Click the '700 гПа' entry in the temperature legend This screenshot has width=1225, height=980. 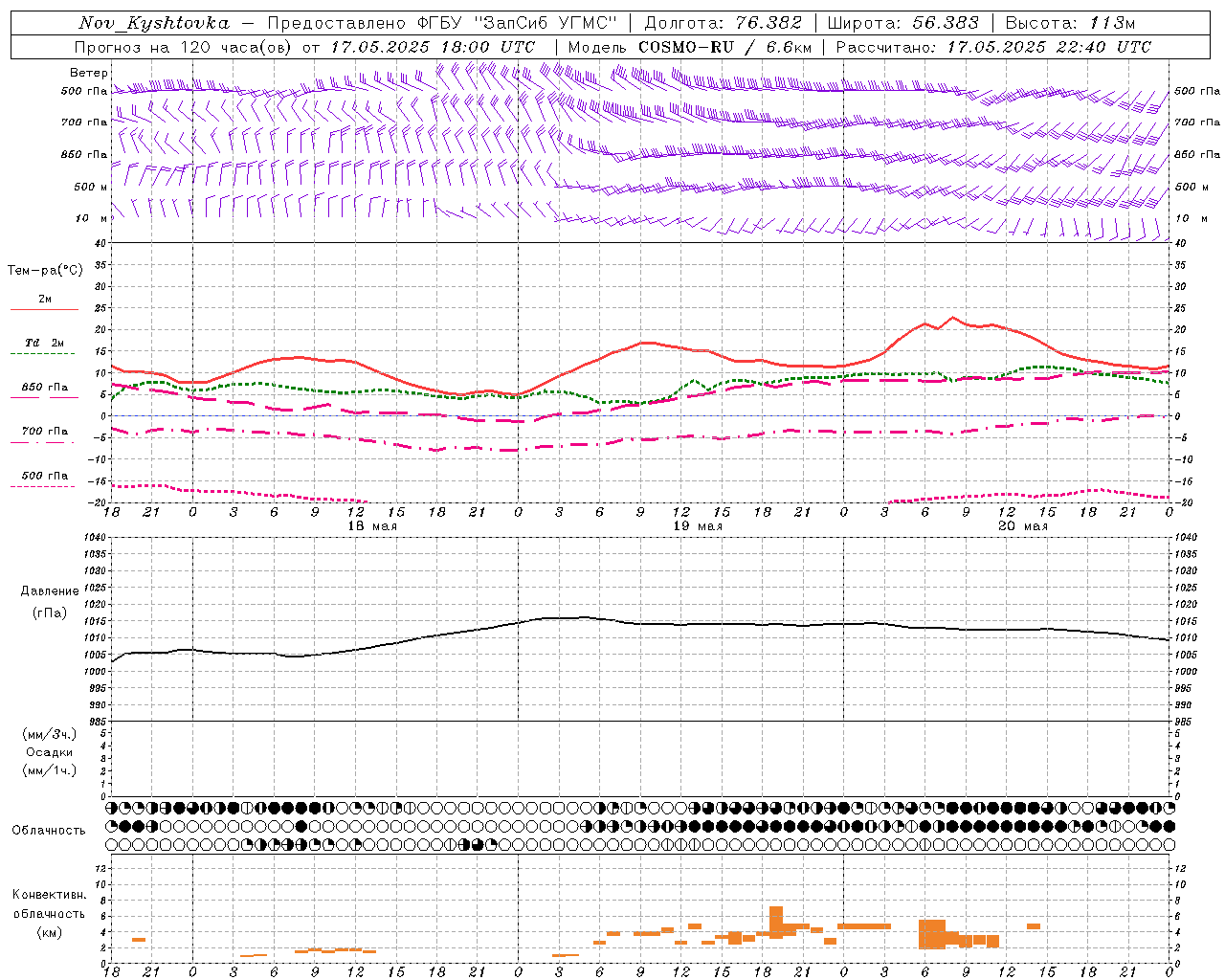click(45, 432)
